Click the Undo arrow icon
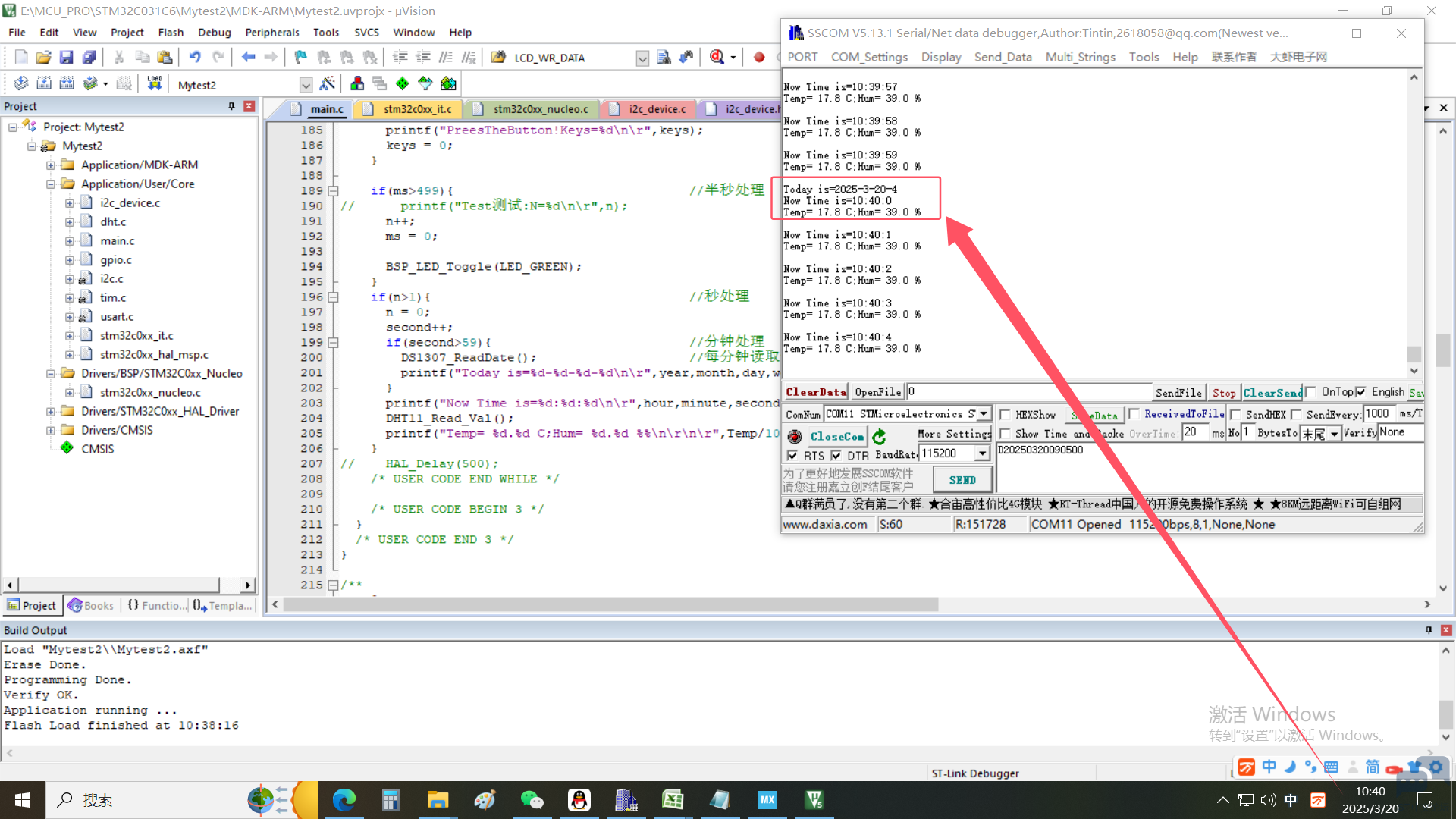The width and height of the screenshot is (1456, 819). click(x=195, y=57)
